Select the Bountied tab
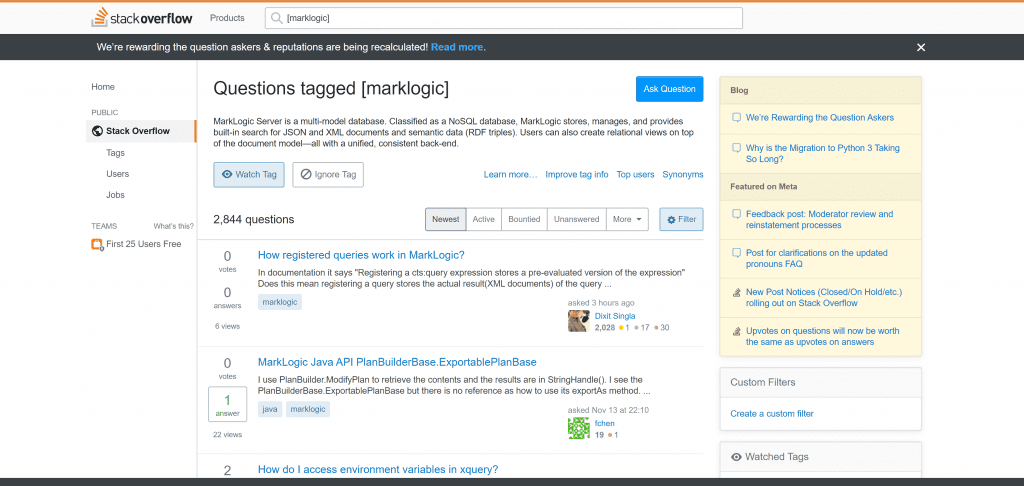This screenshot has width=1024, height=486. point(524,219)
